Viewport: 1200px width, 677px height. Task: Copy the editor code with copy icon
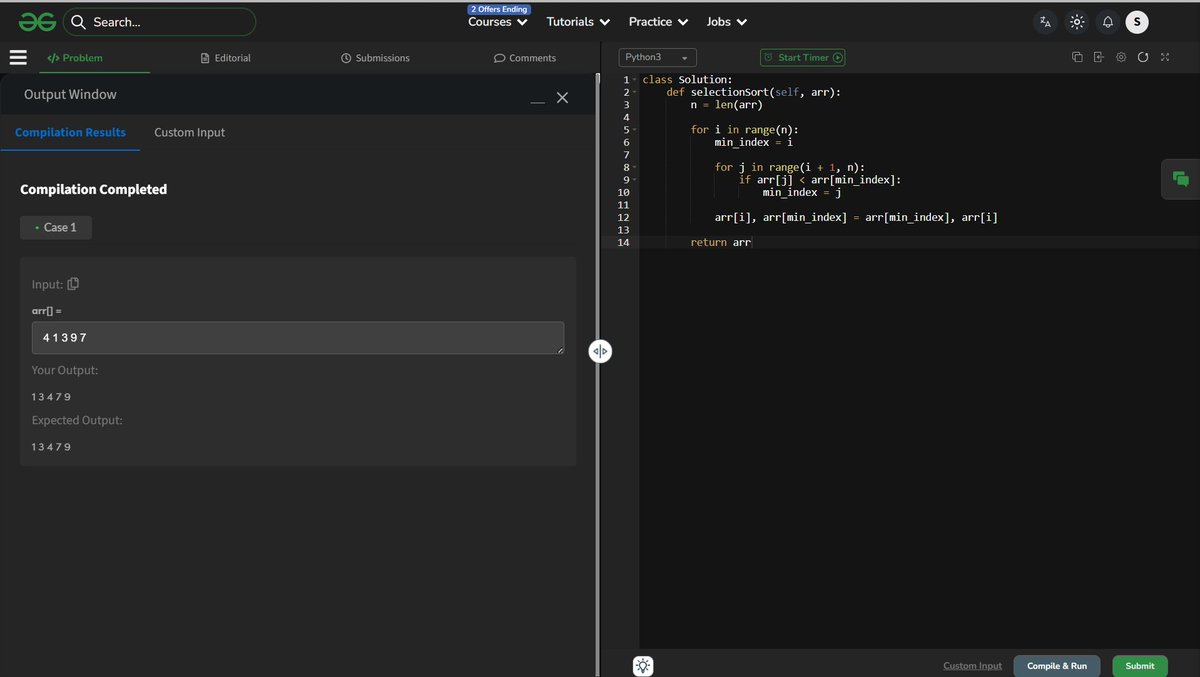pyautogui.click(x=1077, y=57)
